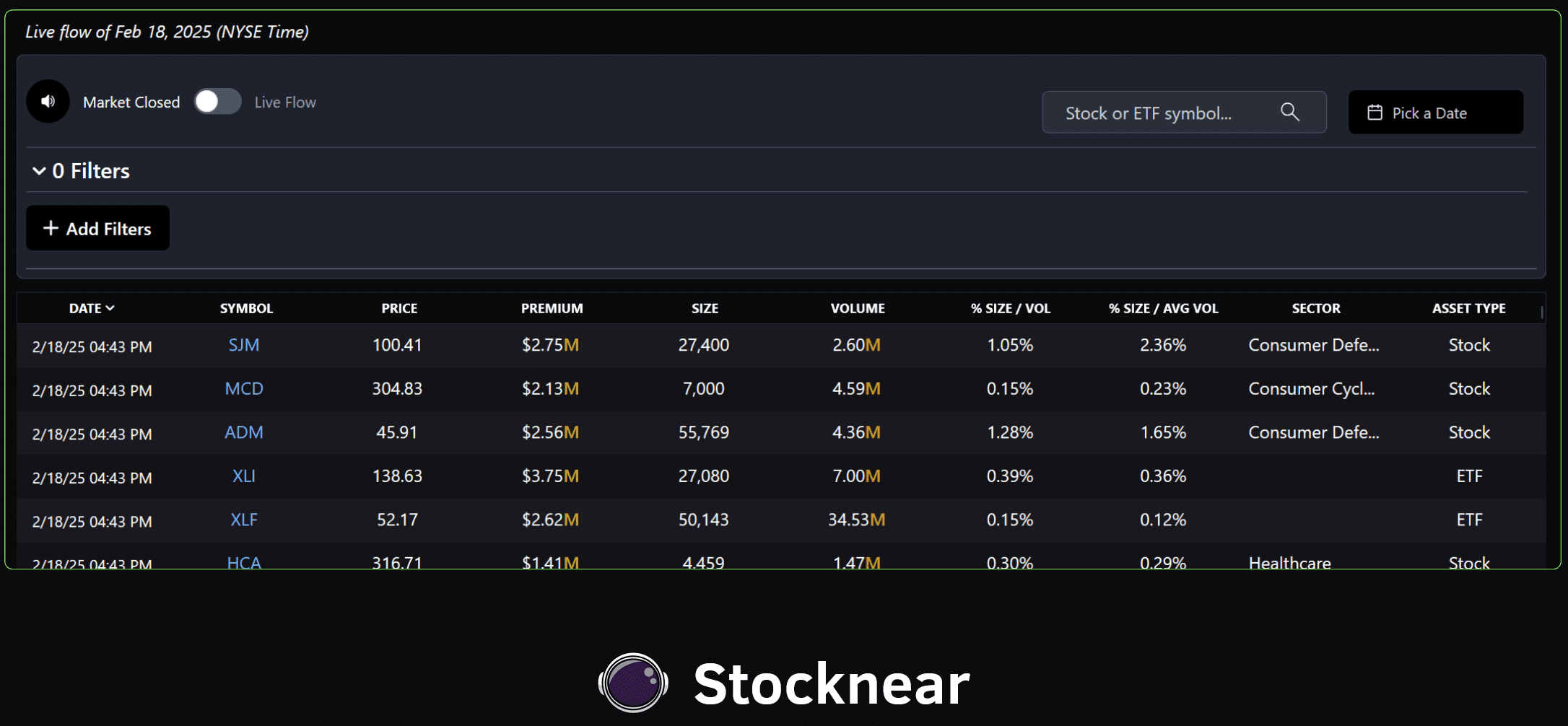
Task: Sort by the SECTOR column header
Action: [1316, 308]
